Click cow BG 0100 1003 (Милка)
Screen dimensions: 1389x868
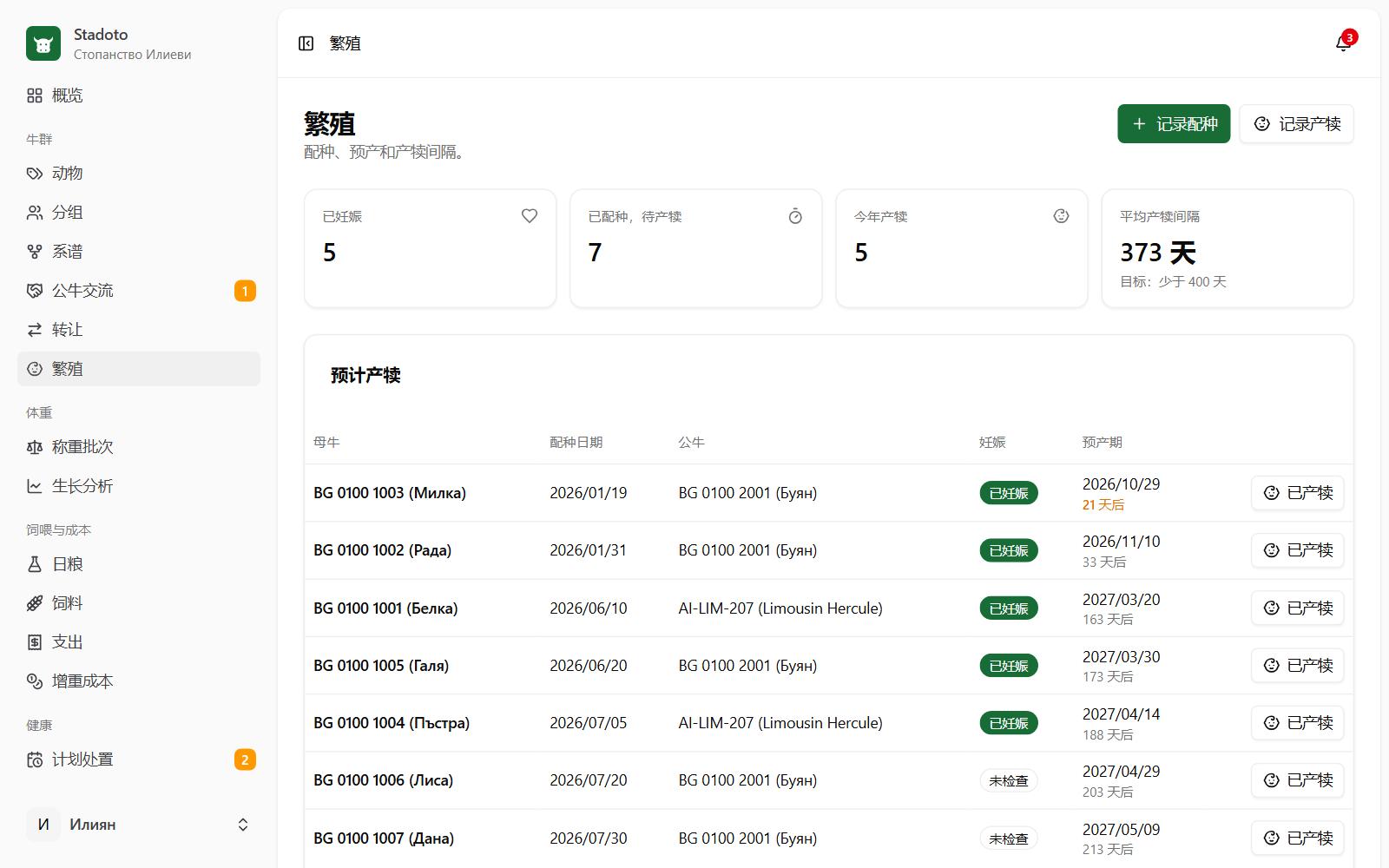[390, 493]
